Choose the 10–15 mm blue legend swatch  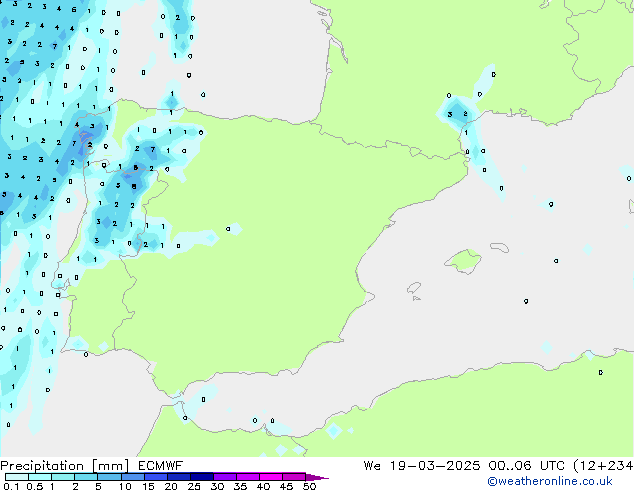point(134,477)
